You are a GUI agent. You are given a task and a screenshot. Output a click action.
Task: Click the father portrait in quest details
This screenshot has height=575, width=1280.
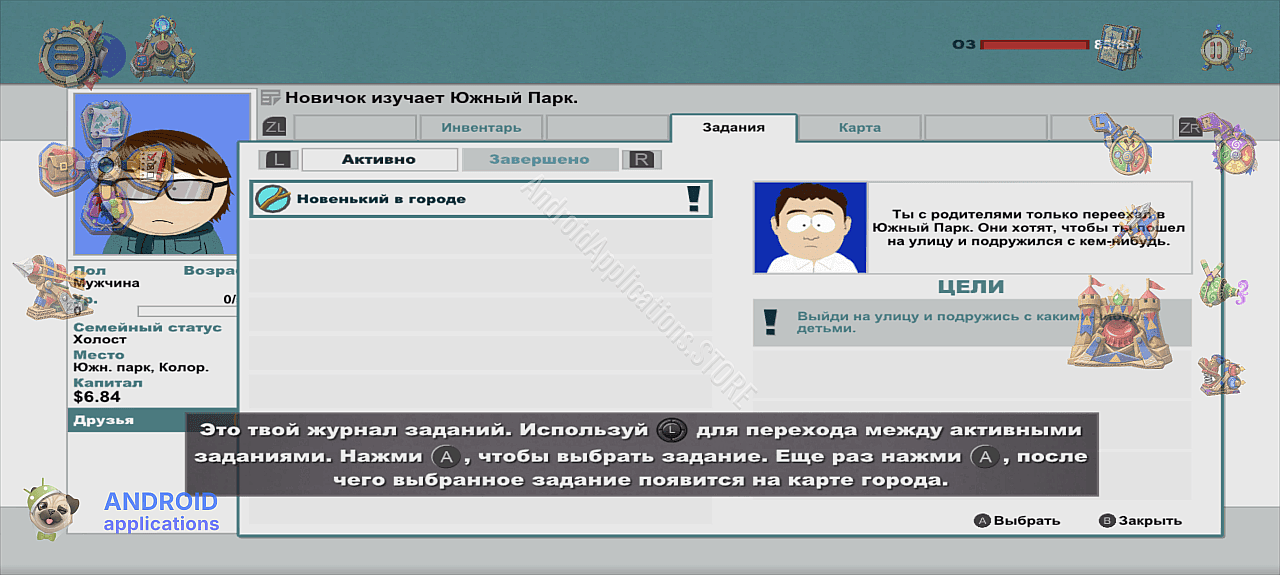[810, 228]
